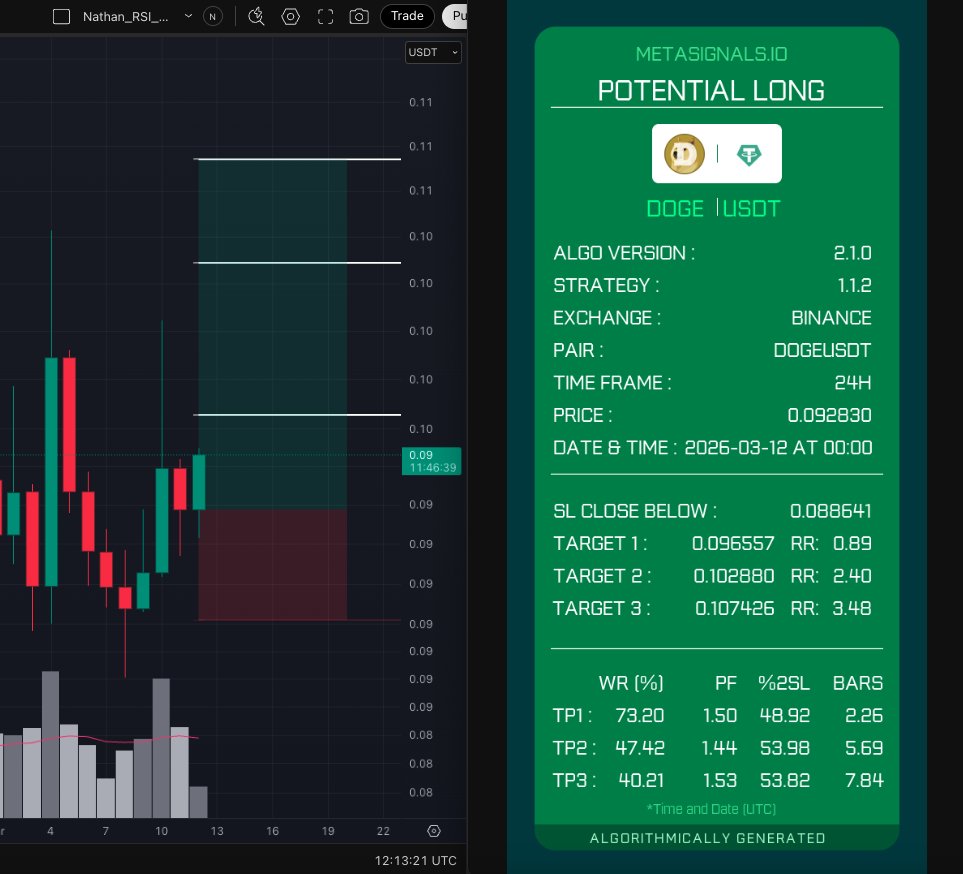Click the circled N autosave icon

click(212, 17)
